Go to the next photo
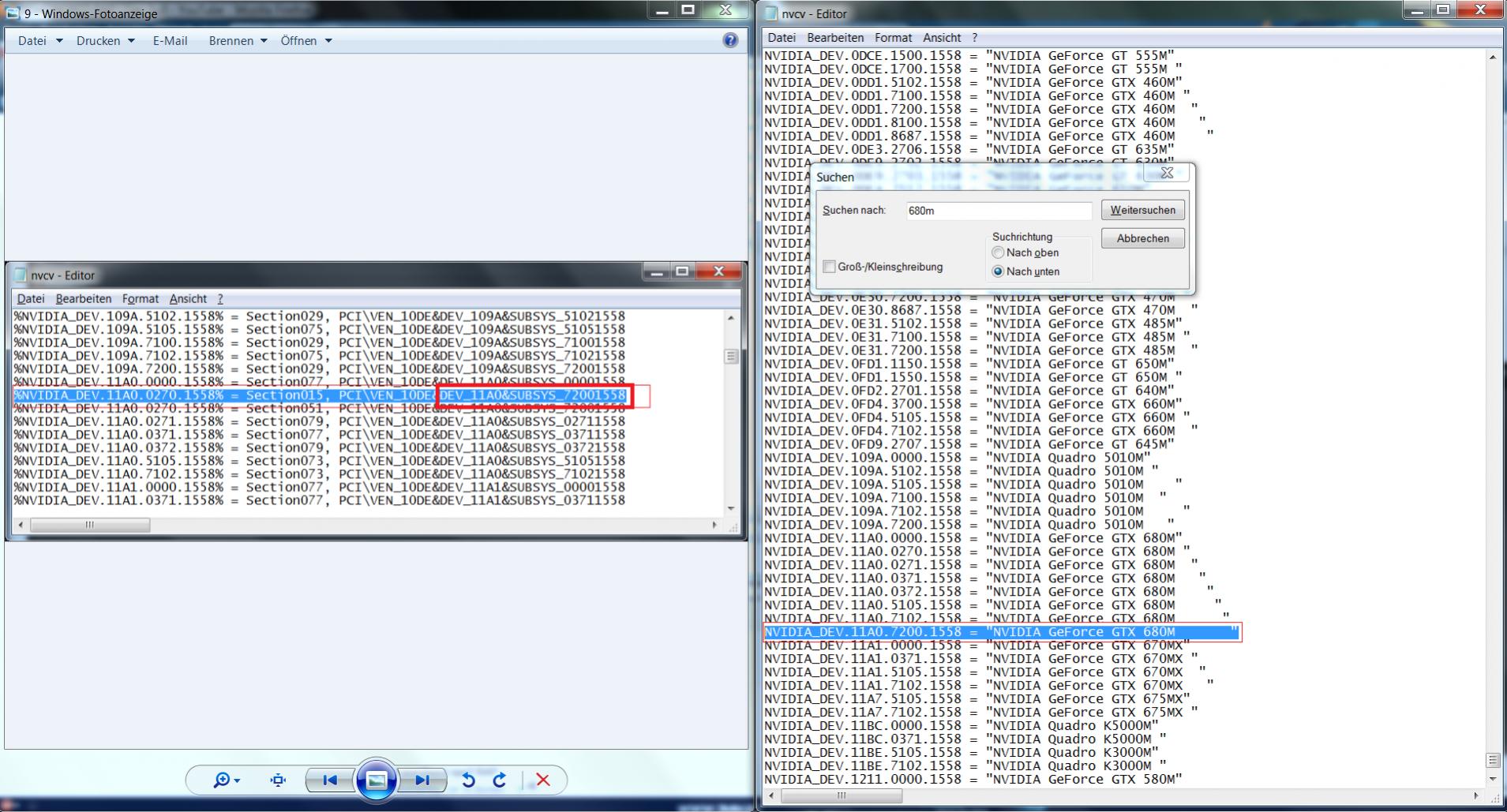 422,780
